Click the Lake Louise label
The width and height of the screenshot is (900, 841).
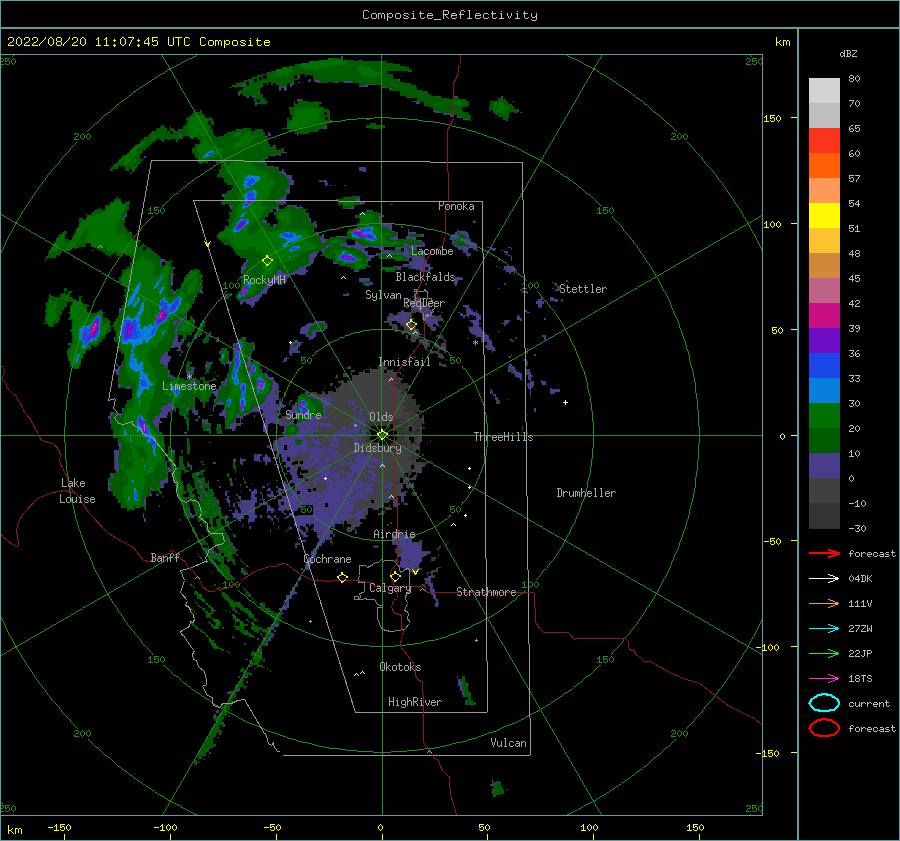(x=77, y=491)
